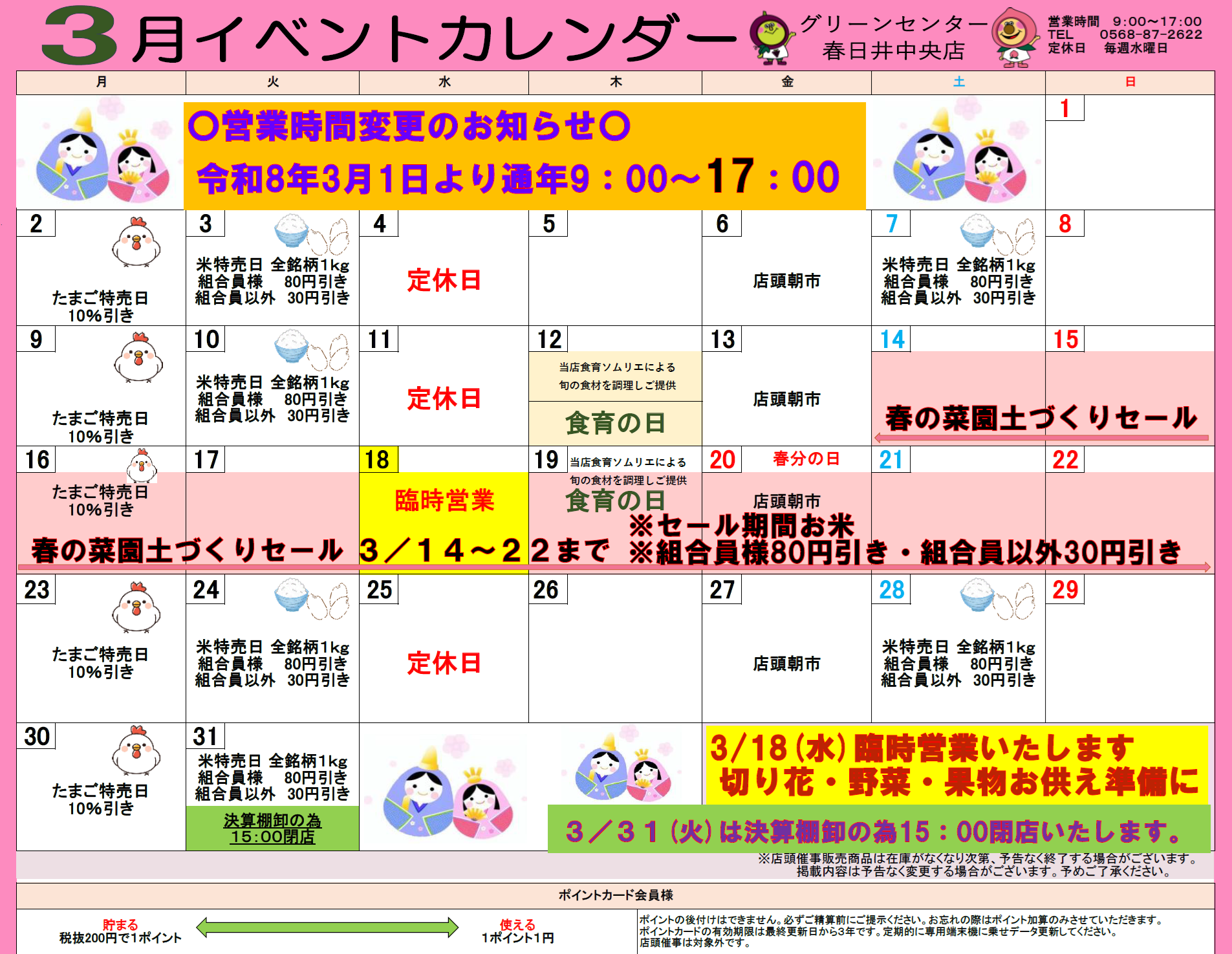The width and height of the screenshot is (1232, 954).
Task: Click the green double-headed arrow in the point card section
Action: [327, 927]
